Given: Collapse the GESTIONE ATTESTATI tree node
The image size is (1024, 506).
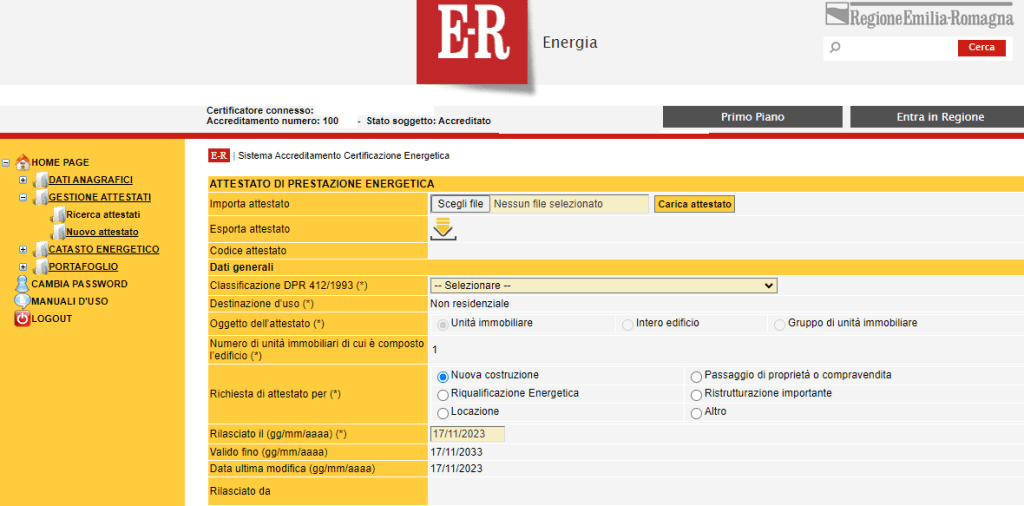Looking at the screenshot, I should (23, 197).
